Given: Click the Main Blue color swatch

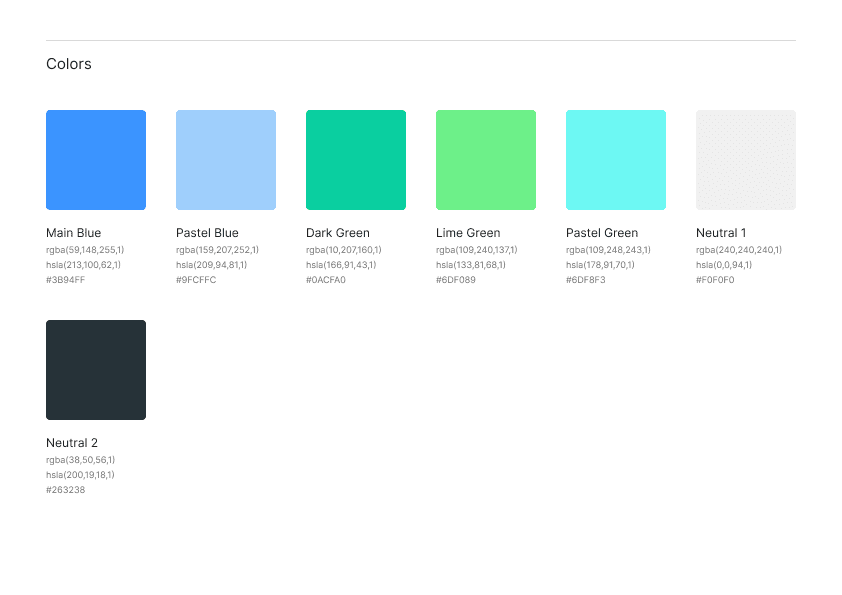Looking at the screenshot, I should click(x=96, y=160).
